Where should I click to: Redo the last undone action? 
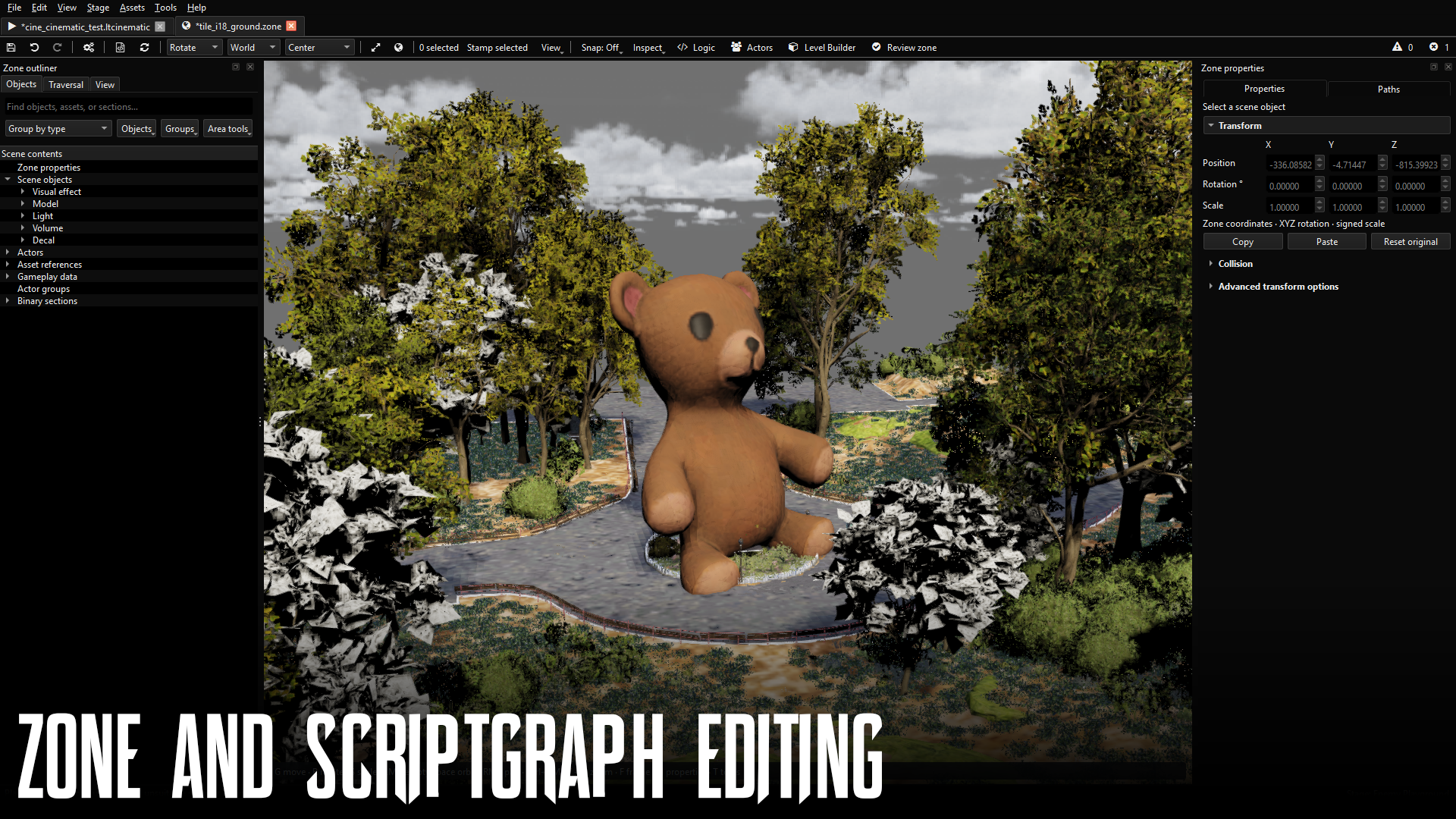[x=57, y=47]
